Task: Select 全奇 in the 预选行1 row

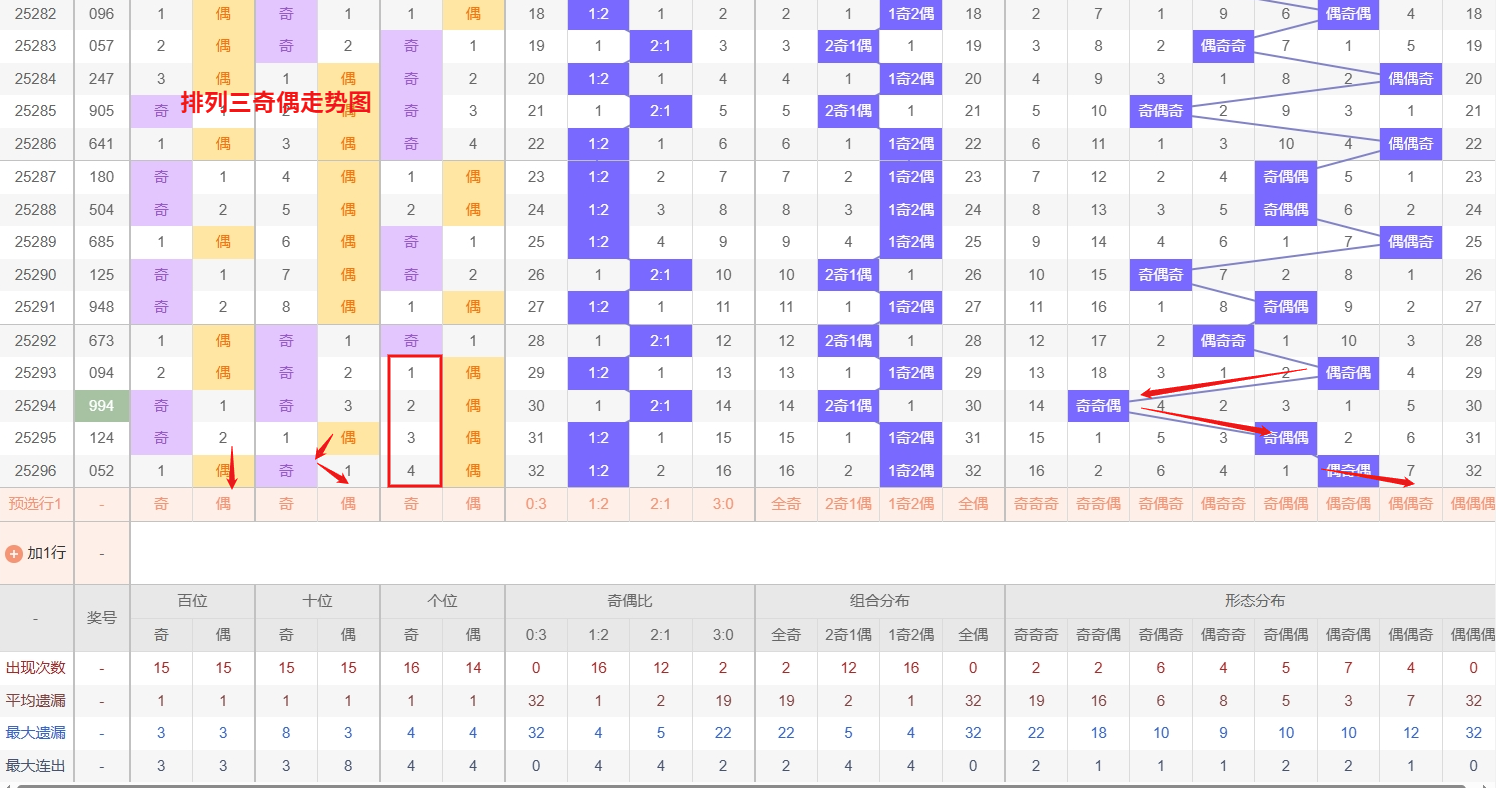Action: [786, 504]
